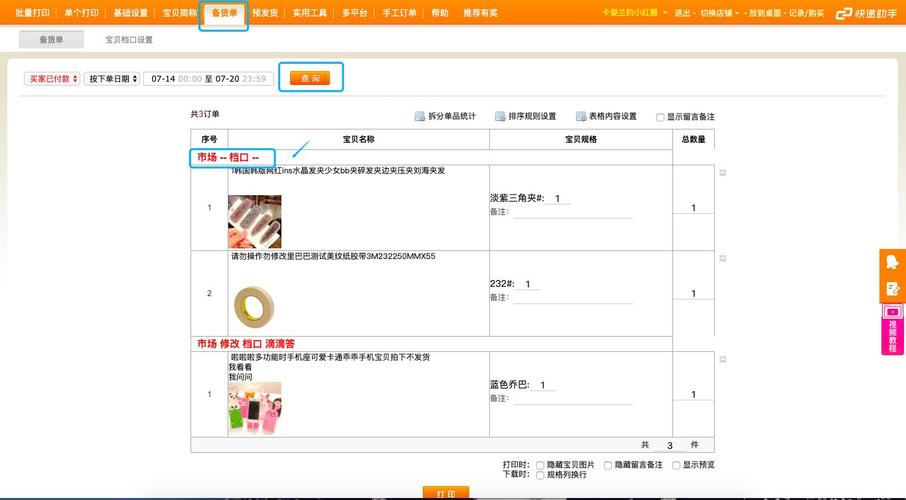The image size is (906, 500).
Task: Enable 显示预览 checkbox
Action: [676, 465]
